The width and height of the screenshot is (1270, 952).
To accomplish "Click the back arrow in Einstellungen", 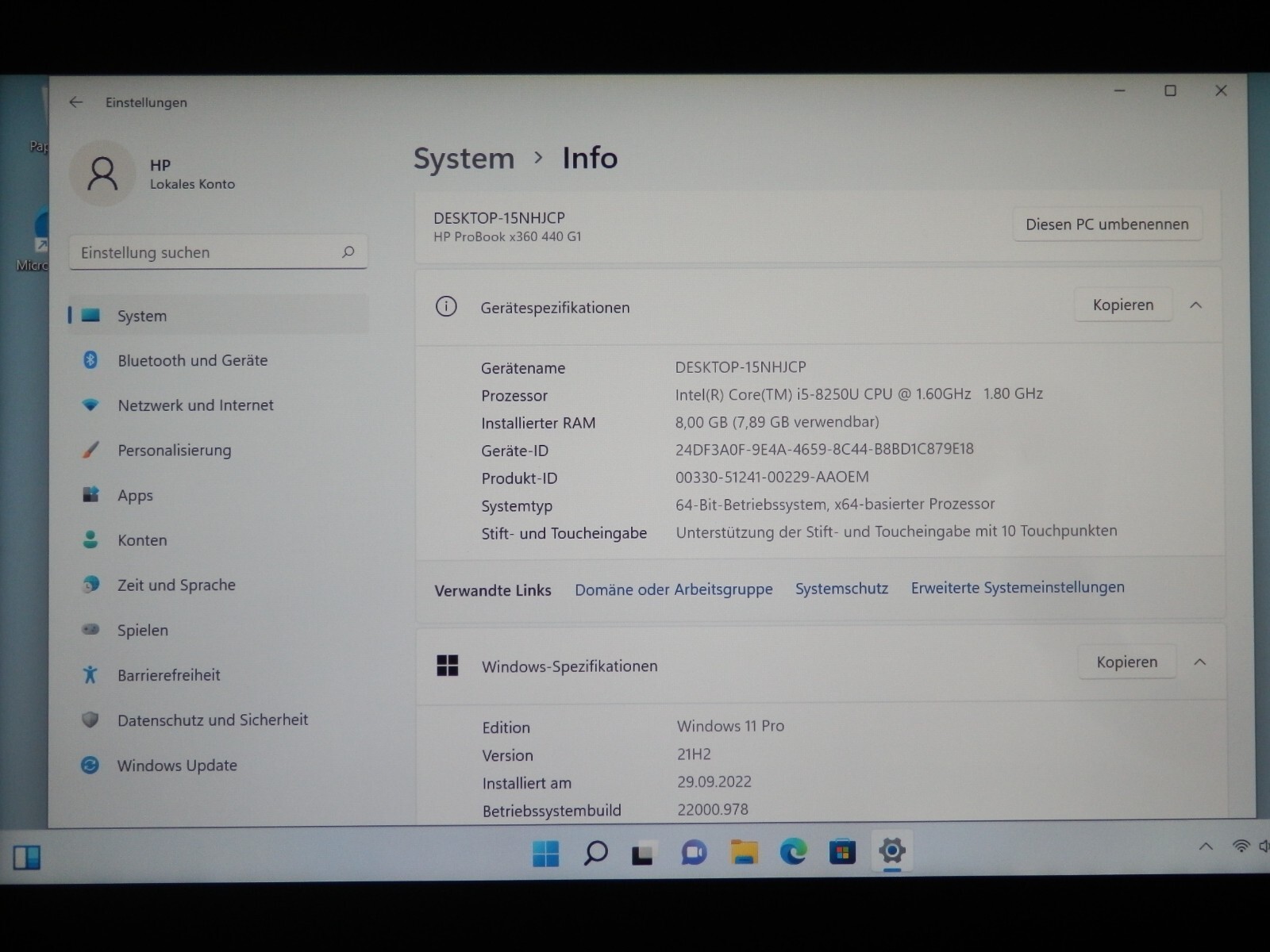I will [x=76, y=102].
